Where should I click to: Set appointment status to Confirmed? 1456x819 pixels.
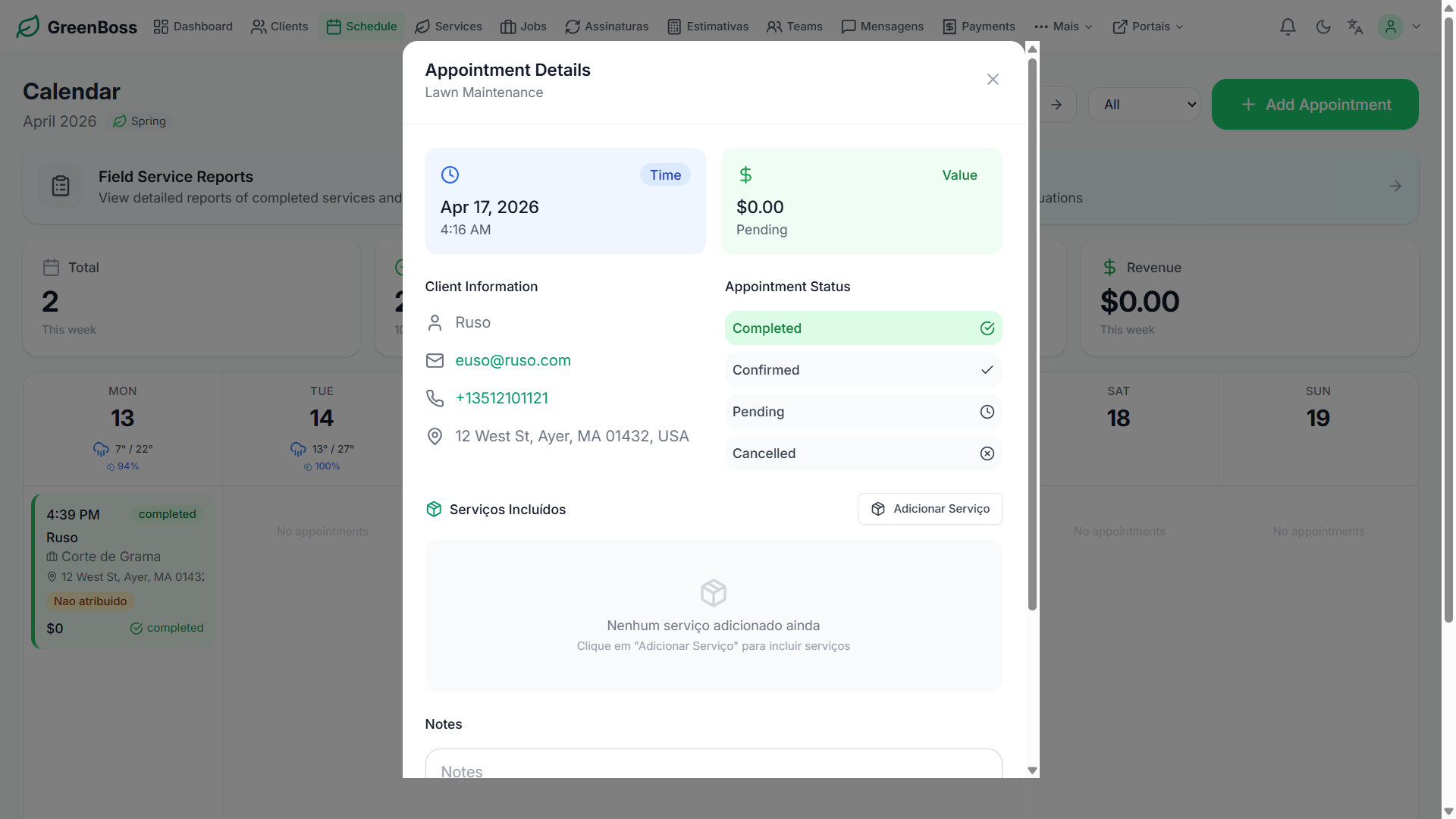863,370
